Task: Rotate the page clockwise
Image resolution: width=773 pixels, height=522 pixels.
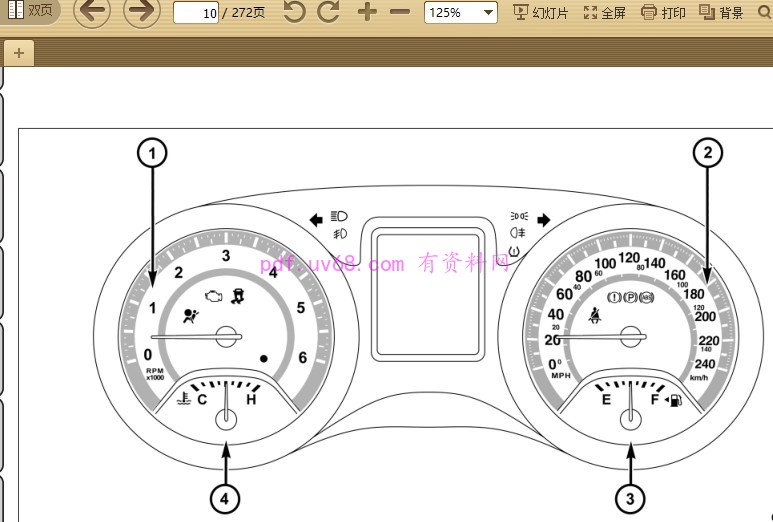Action: click(328, 13)
